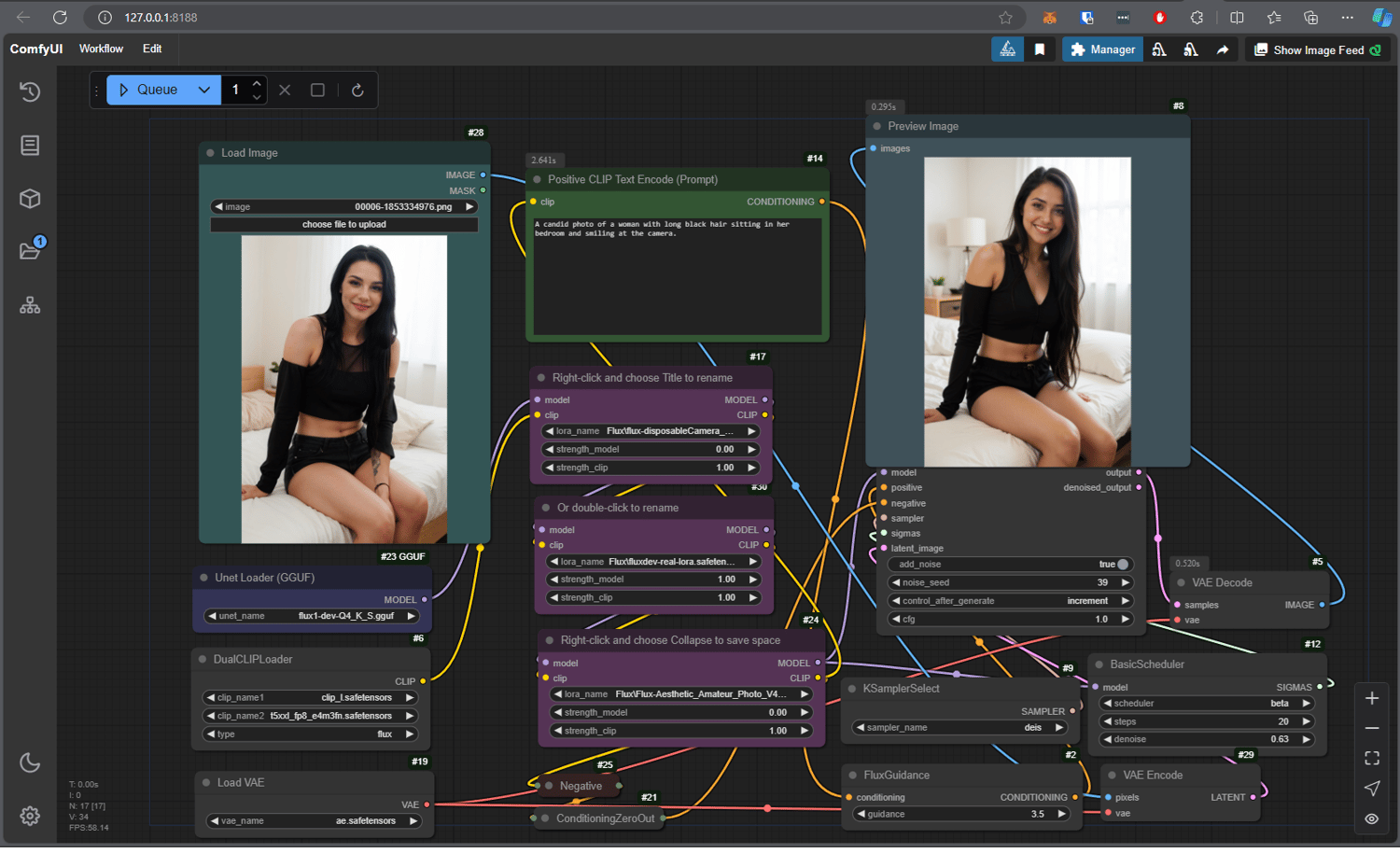Adjust the denoise 0.63 value slider
The width and height of the screenshot is (1400, 853).
coord(1207,739)
